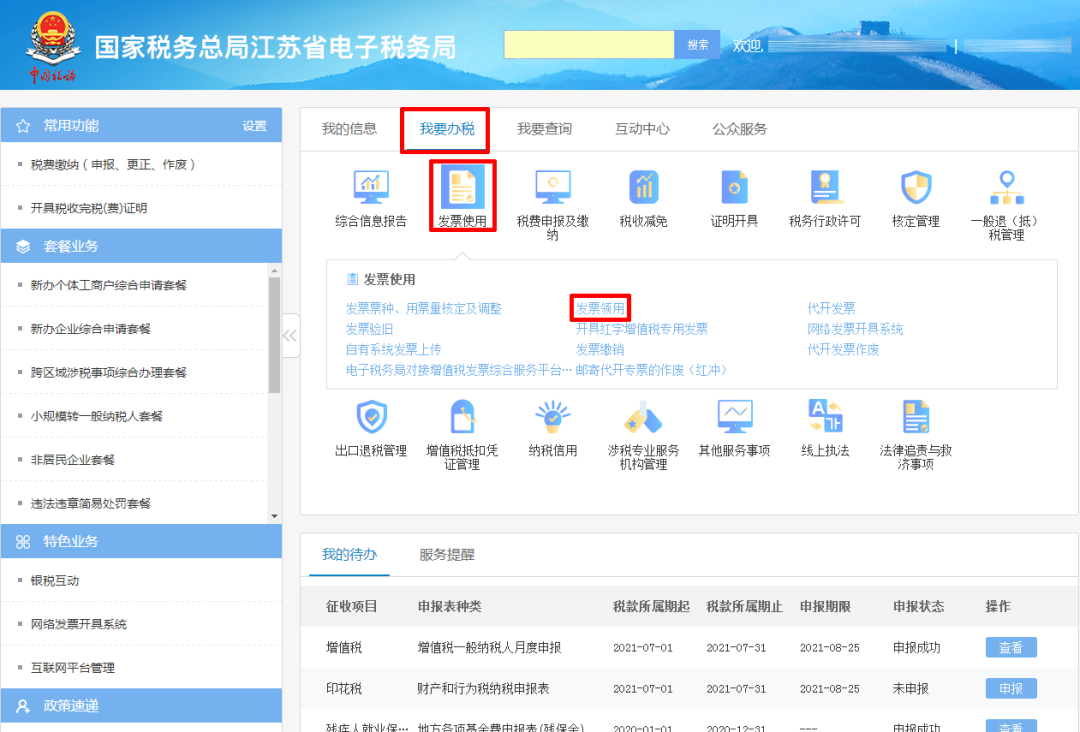The width and height of the screenshot is (1080, 732).
Task: Select the 服务提醒 tab
Action: (446, 554)
